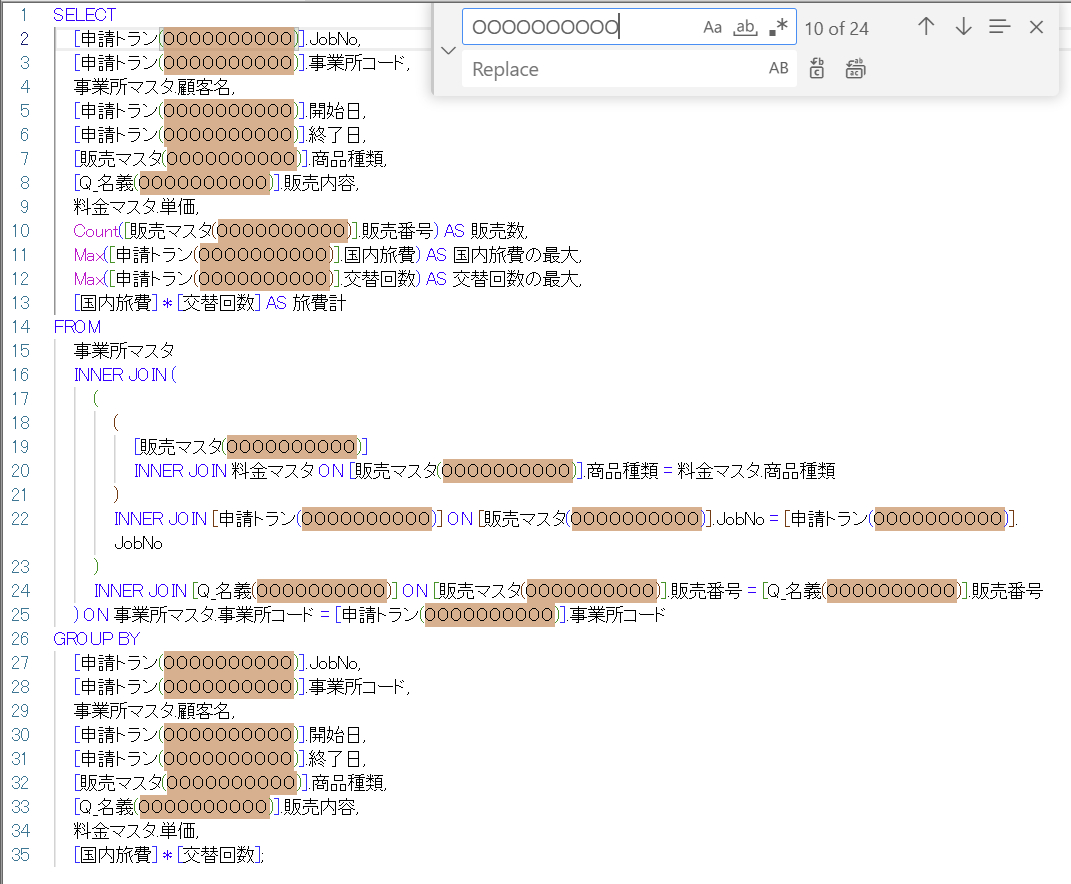Click the '10 of 24' match counter

coord(836,29)
